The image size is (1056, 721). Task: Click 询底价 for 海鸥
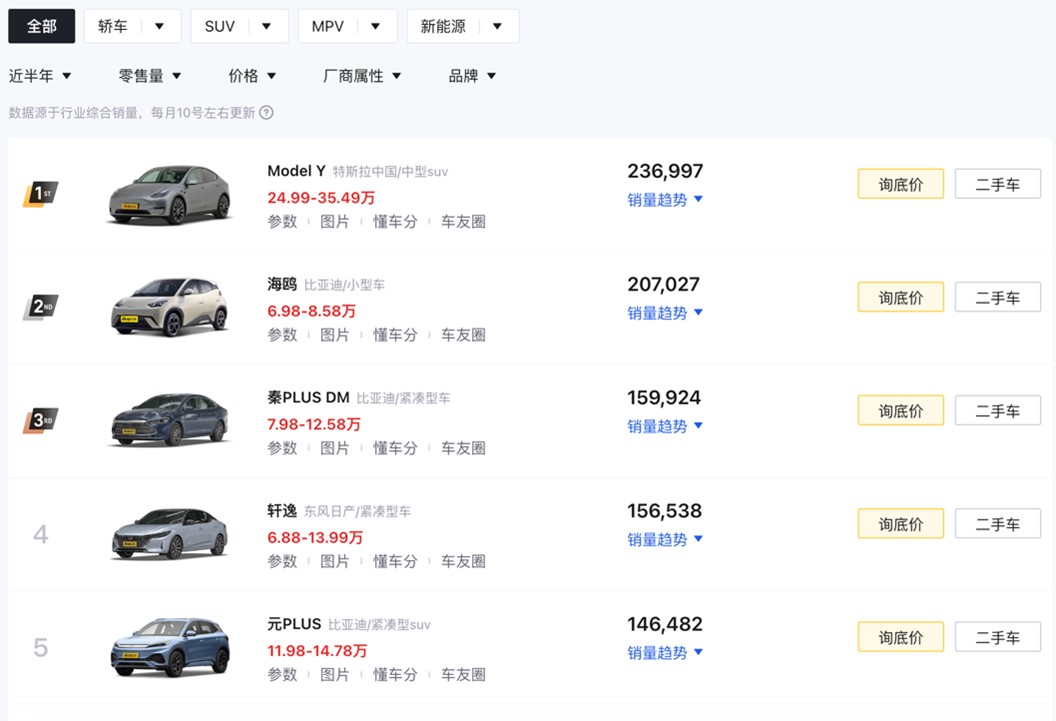(900, 297)
